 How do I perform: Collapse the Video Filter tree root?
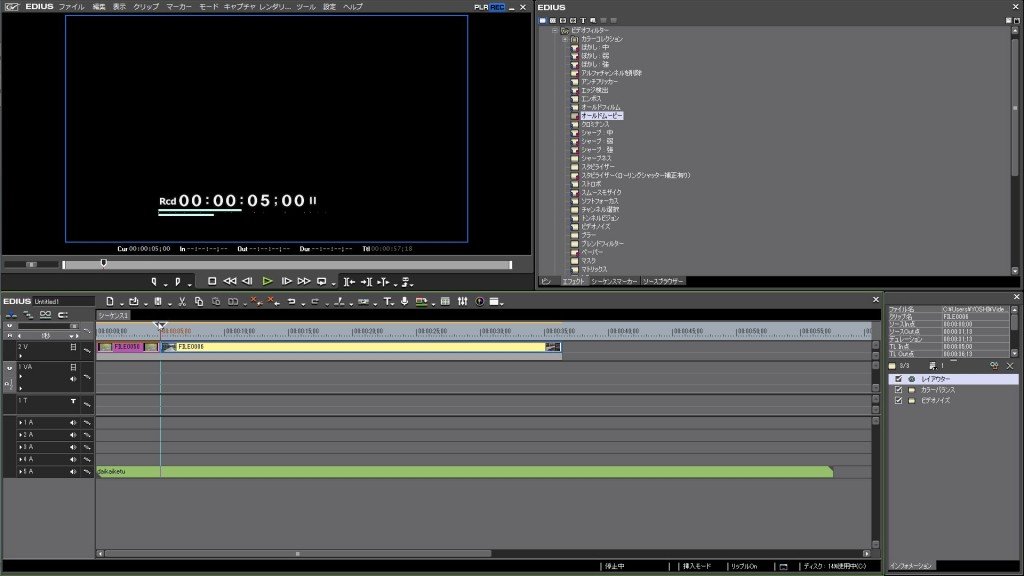coord(555,31)
